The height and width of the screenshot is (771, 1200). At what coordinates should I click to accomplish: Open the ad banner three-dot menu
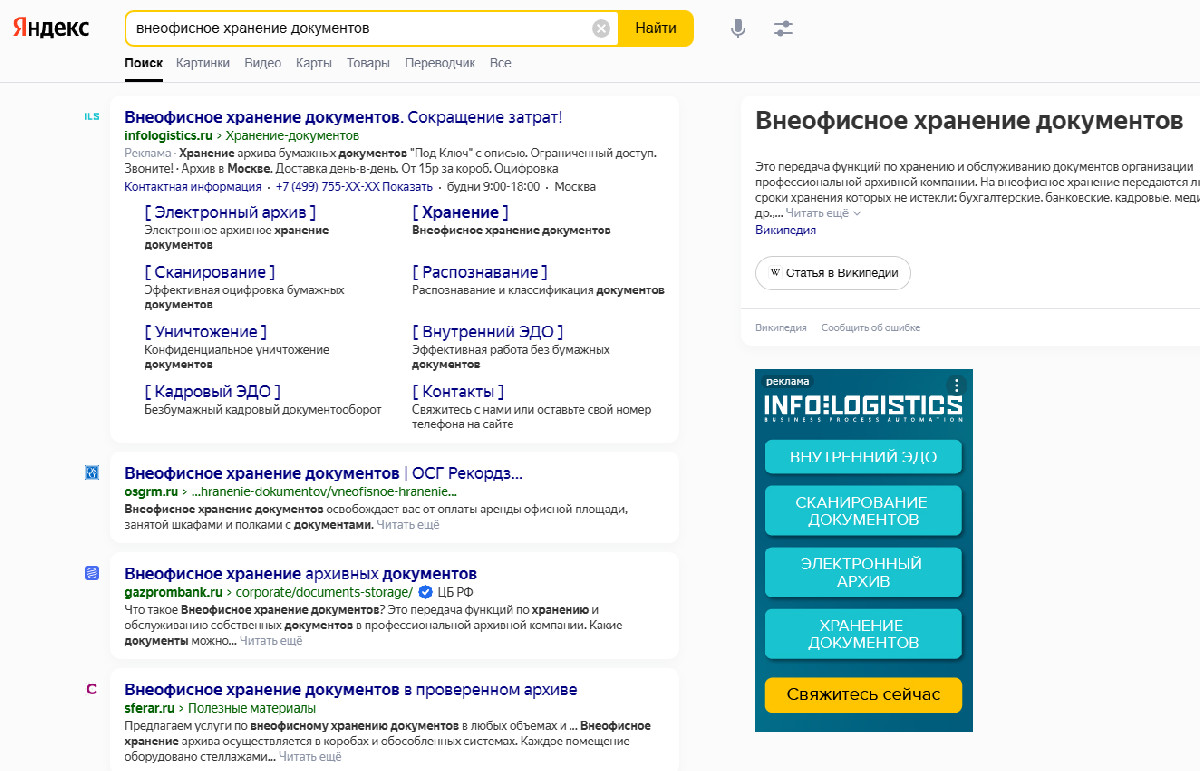pos(957,385)
